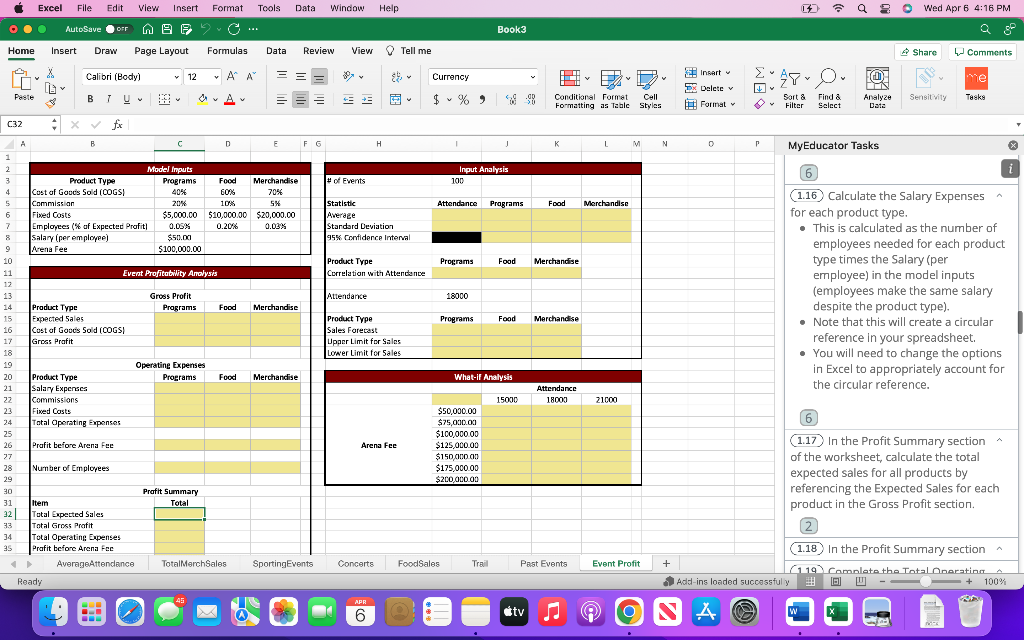1024x640 pixels.
Task: Close the MyEducator Tasks panel
Action: point(1013,146)
